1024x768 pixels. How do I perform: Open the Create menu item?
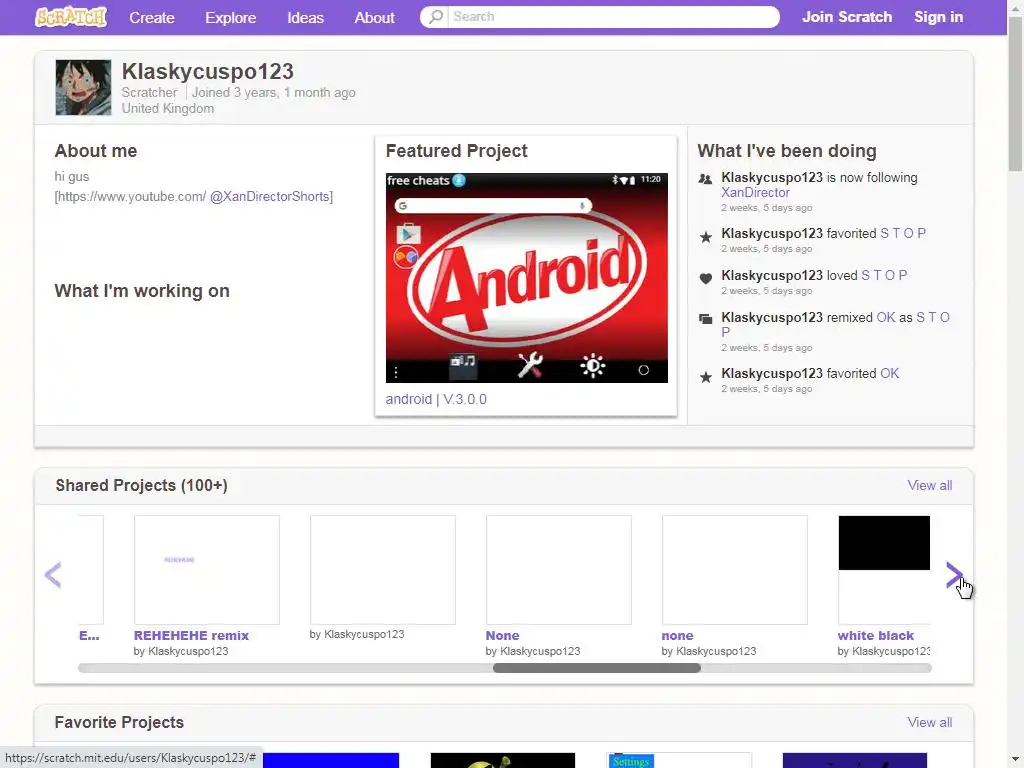pyautogui.click(x=152, y=18)
